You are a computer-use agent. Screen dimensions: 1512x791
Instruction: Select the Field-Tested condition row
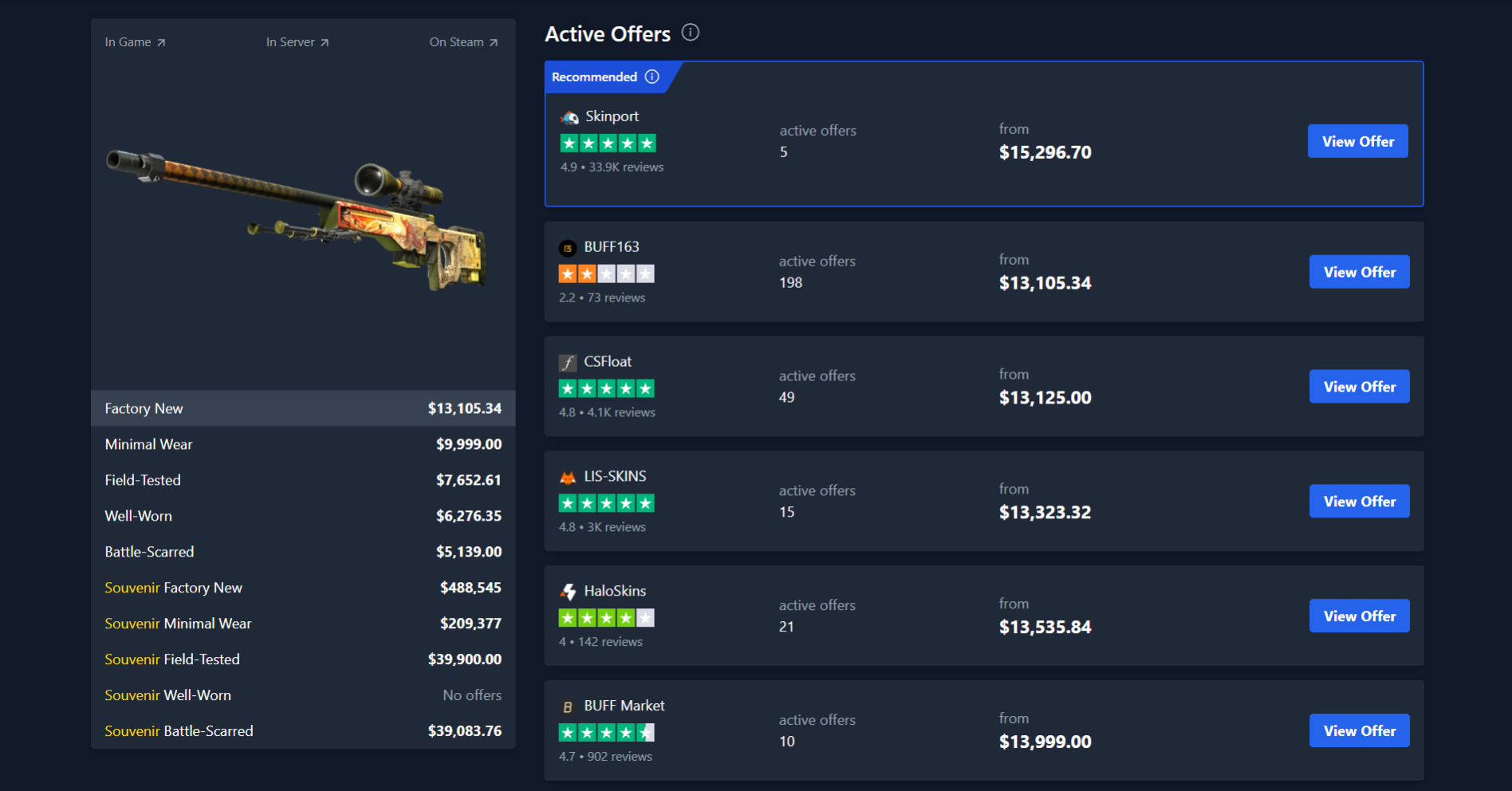[x=303, y=480]
